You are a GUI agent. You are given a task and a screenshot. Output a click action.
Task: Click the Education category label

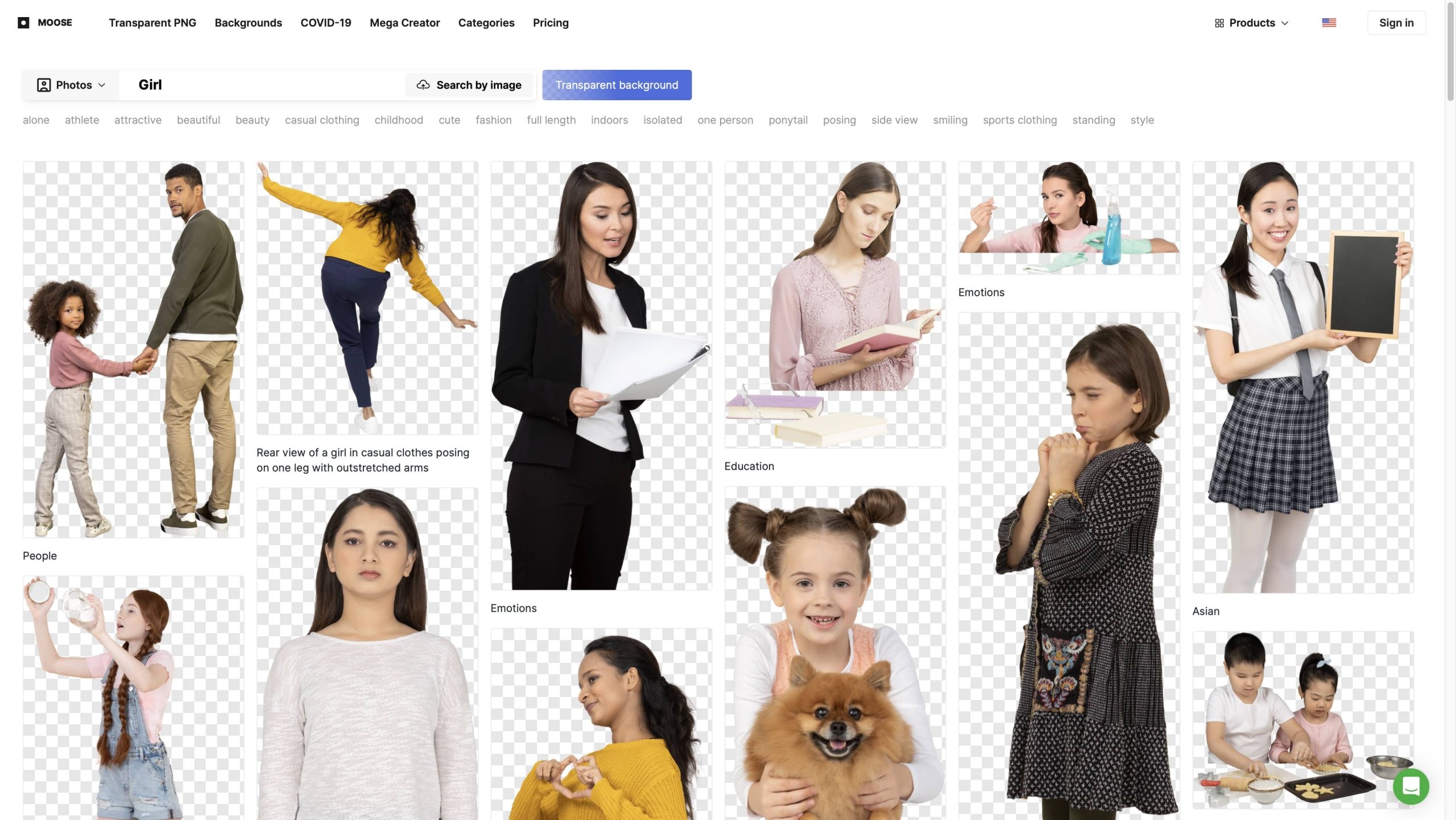(x=749, y=466)
